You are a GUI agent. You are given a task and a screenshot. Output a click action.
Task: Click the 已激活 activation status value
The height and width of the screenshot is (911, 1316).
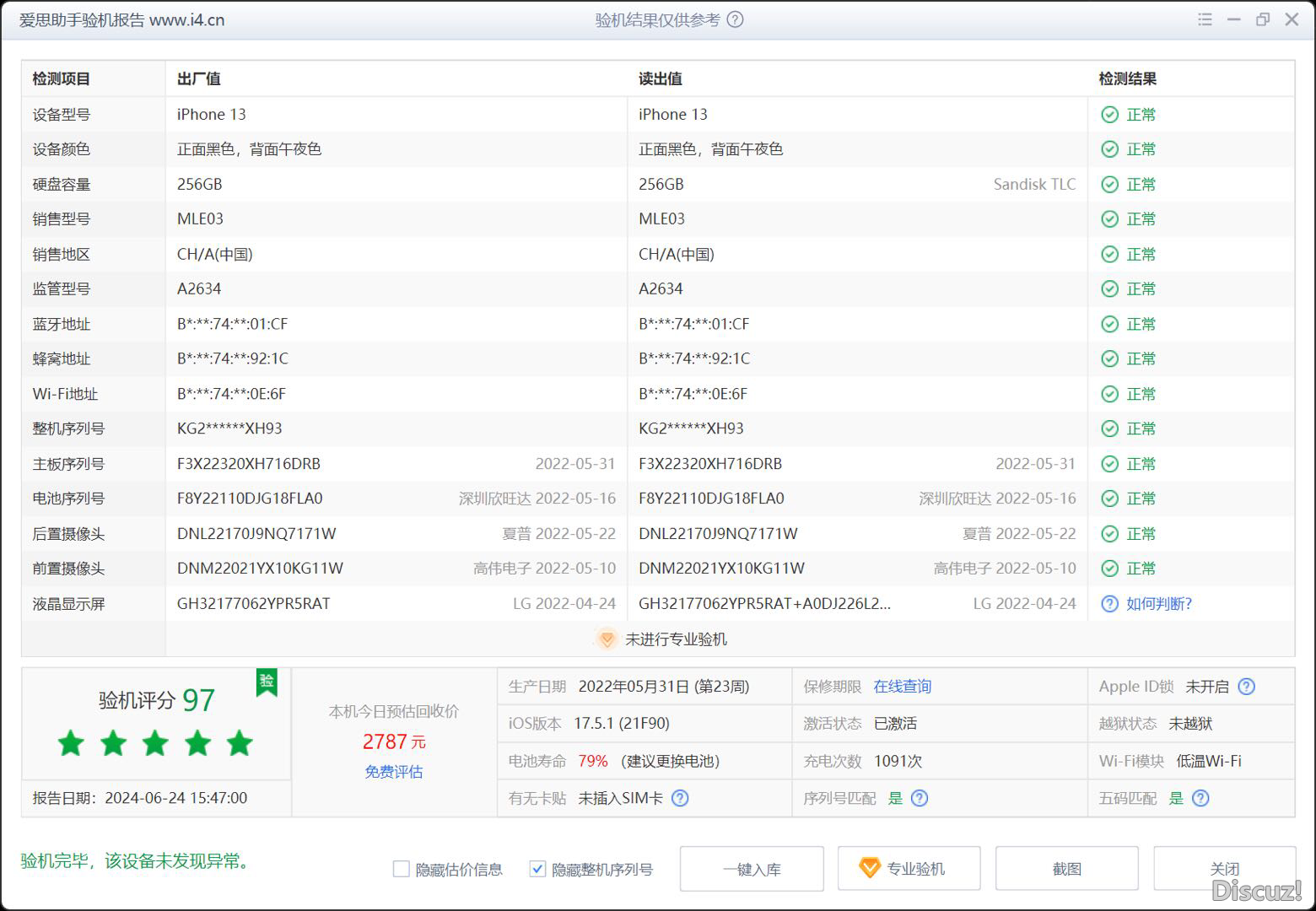(x=895, y=724)
